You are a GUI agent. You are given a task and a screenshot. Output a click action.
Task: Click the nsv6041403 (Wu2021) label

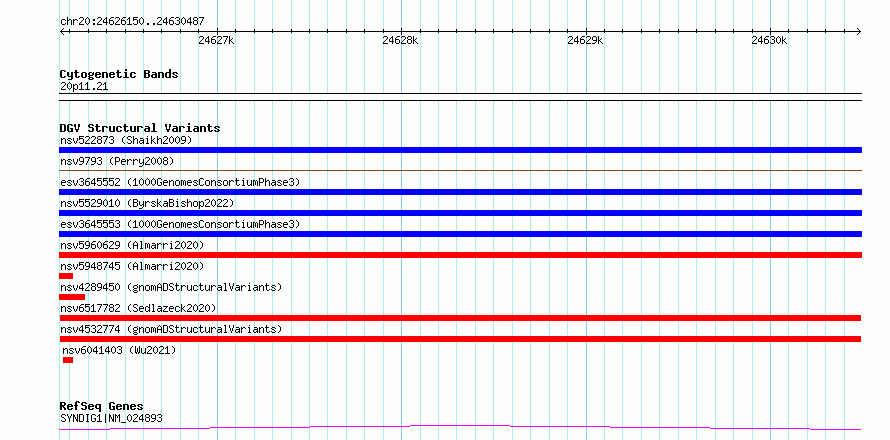pyautogui.click(x=119, y=350)
